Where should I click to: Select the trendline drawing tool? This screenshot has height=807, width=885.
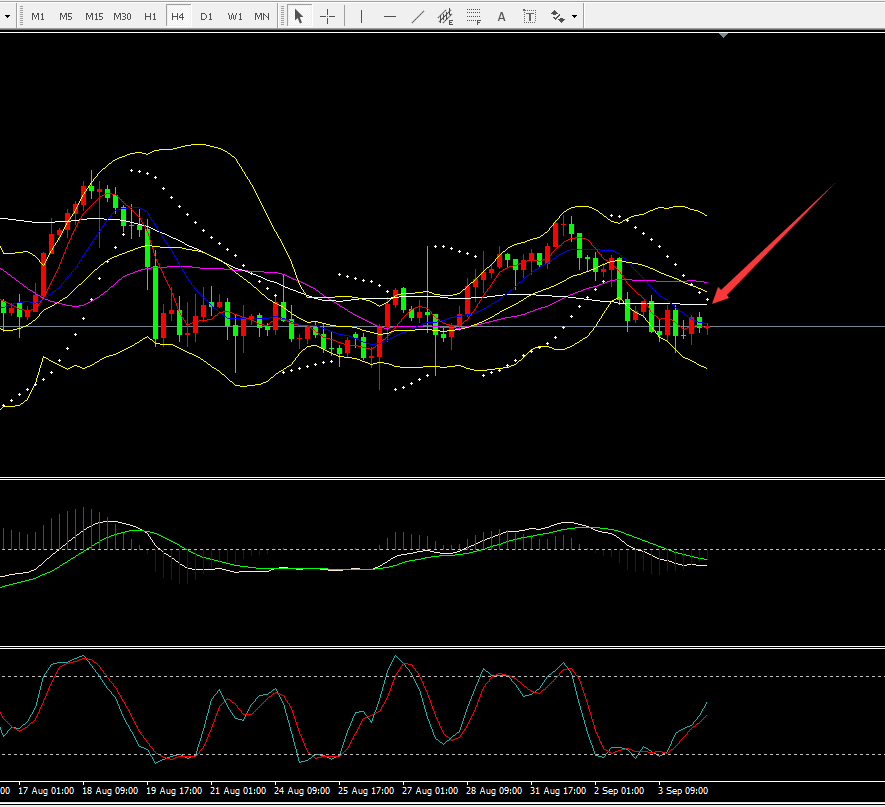417,16
